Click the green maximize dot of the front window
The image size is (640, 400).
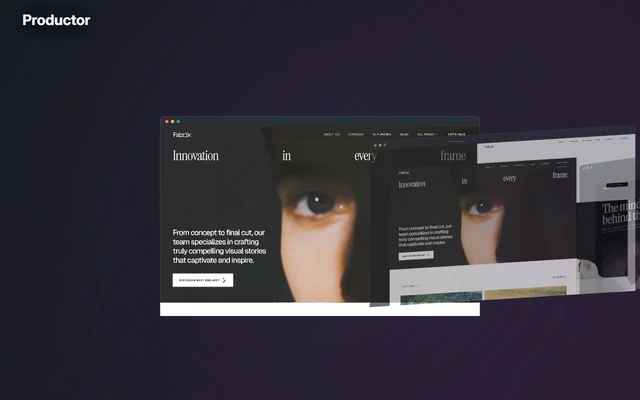(178, 122)
